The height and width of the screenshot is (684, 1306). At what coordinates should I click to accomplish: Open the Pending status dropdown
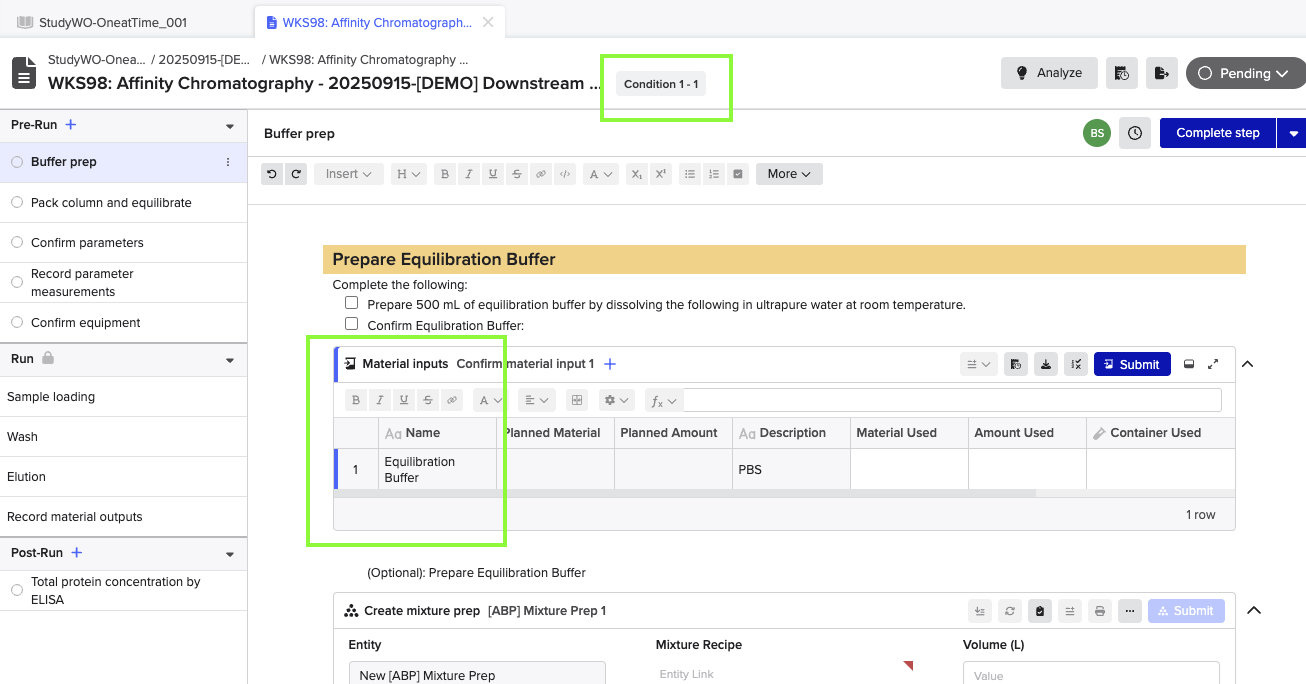(x=1245, y=73)
